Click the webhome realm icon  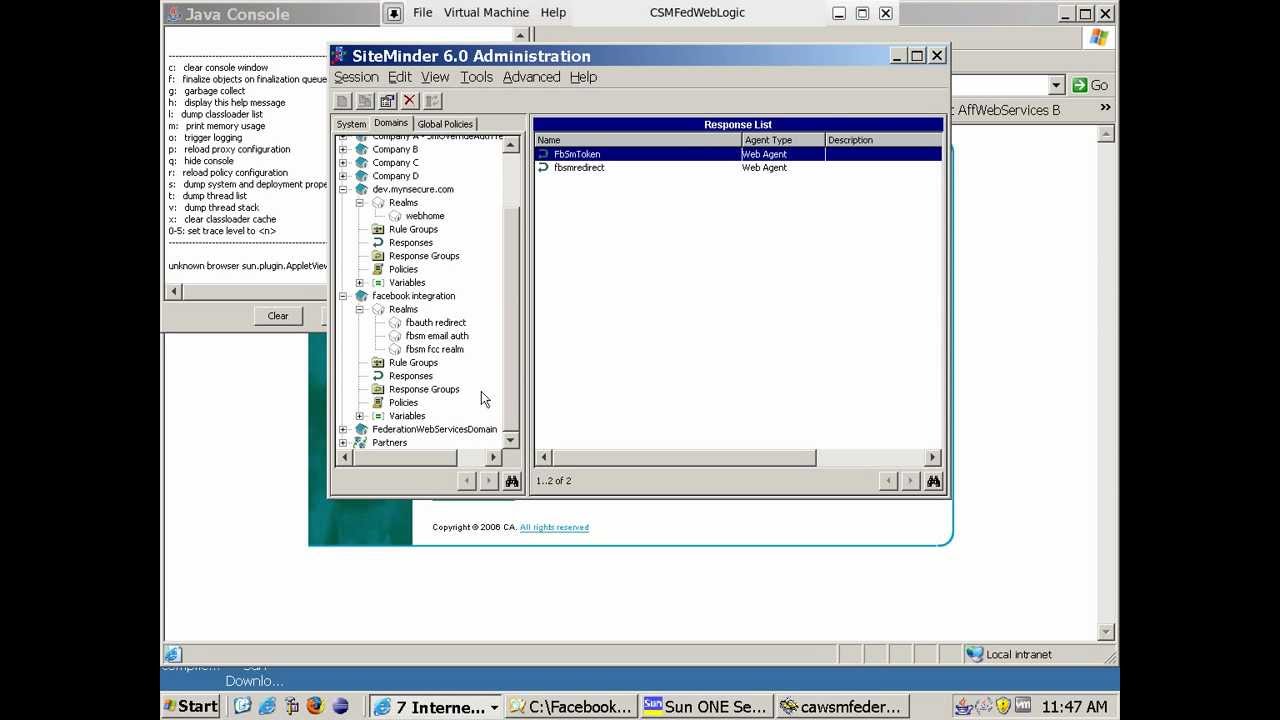tap(395, 216)
